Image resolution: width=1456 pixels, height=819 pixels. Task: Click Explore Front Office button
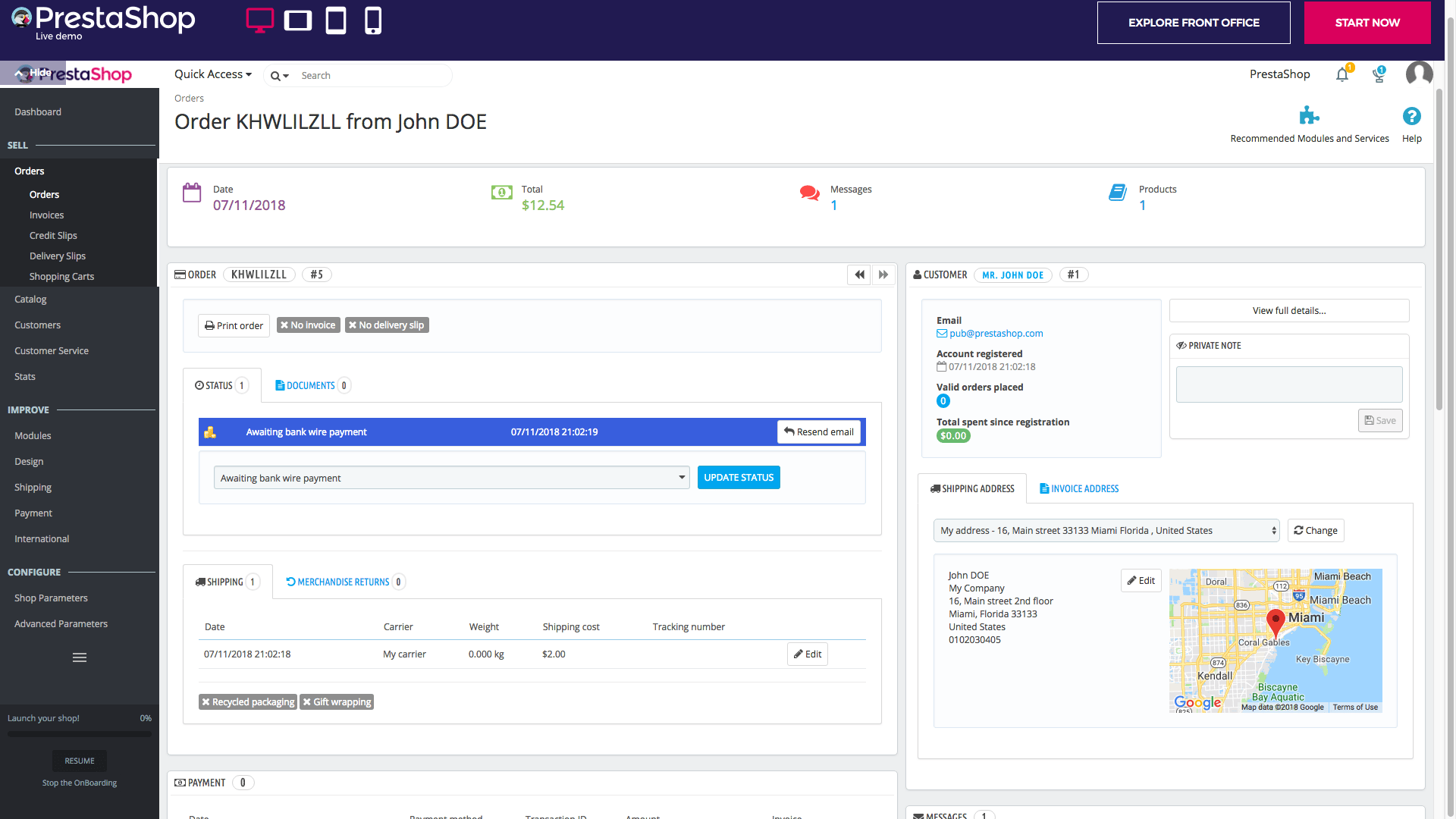(1193, 23)
